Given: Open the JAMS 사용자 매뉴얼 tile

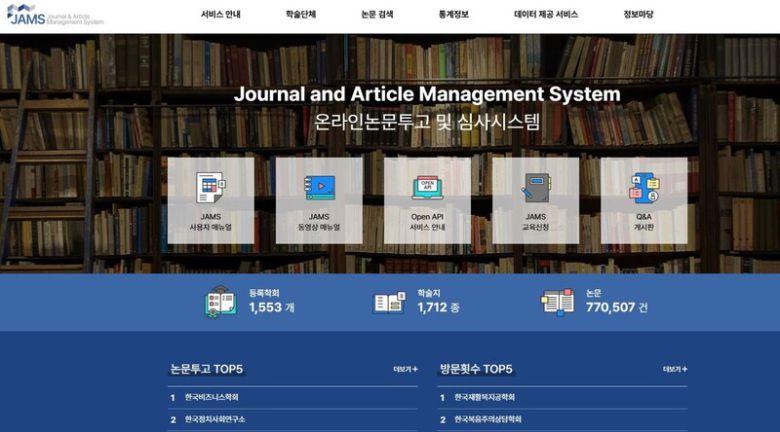Looking at the screenshot, I should click(211, 200).
